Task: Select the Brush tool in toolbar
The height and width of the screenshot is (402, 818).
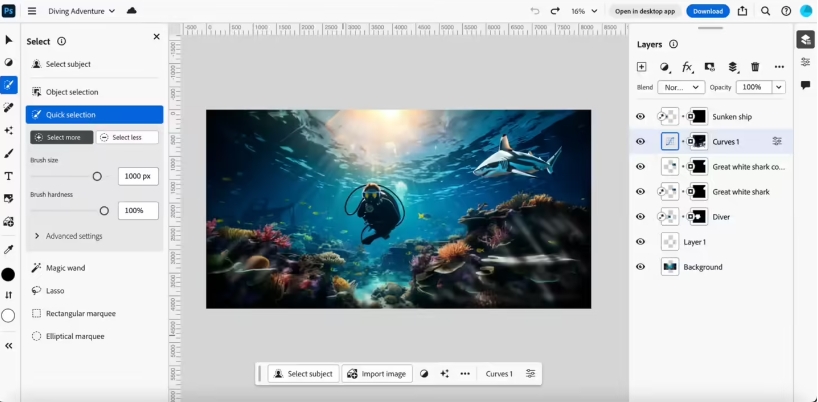Action: coord(9,153)
